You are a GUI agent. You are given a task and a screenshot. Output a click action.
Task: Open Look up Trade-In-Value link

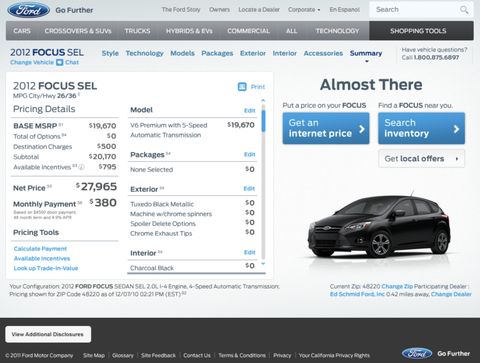(46, 268)
